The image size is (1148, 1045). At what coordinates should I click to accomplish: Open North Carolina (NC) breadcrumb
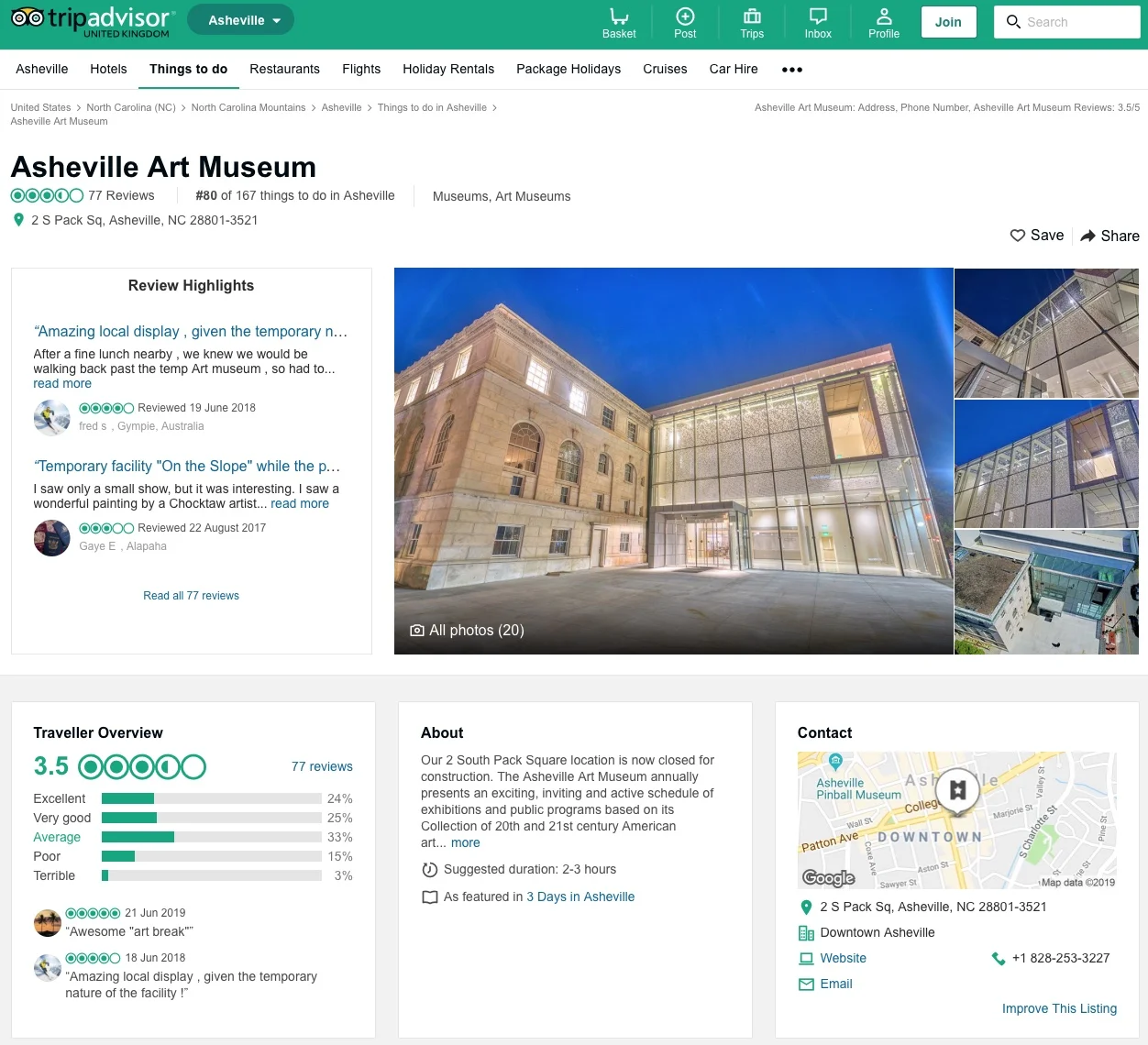[x=131, y=108]
